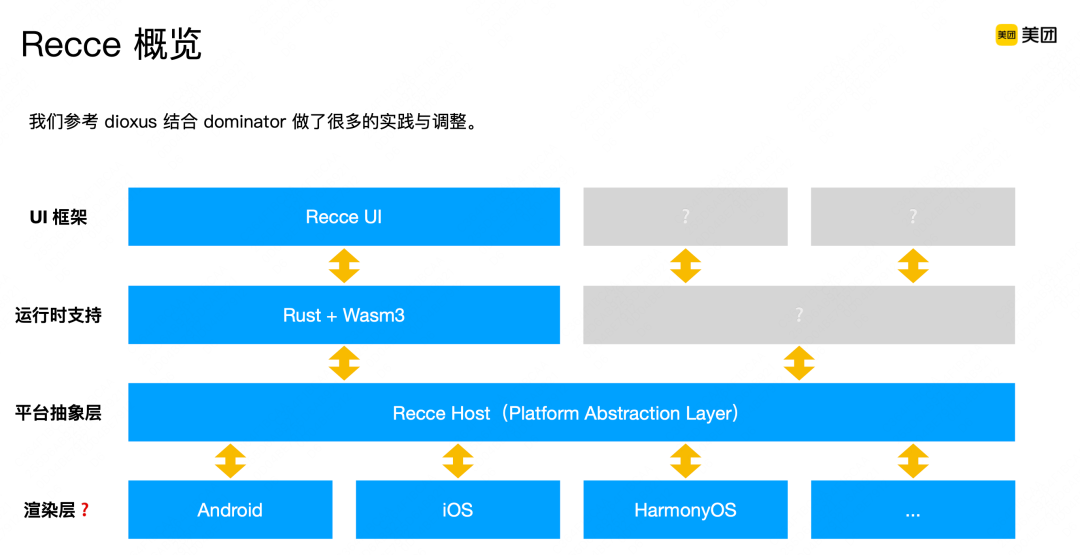Click the Meituan logo in the corner
The height and width of the screenshot is (555, 1080).
(x=1026, y=34)
